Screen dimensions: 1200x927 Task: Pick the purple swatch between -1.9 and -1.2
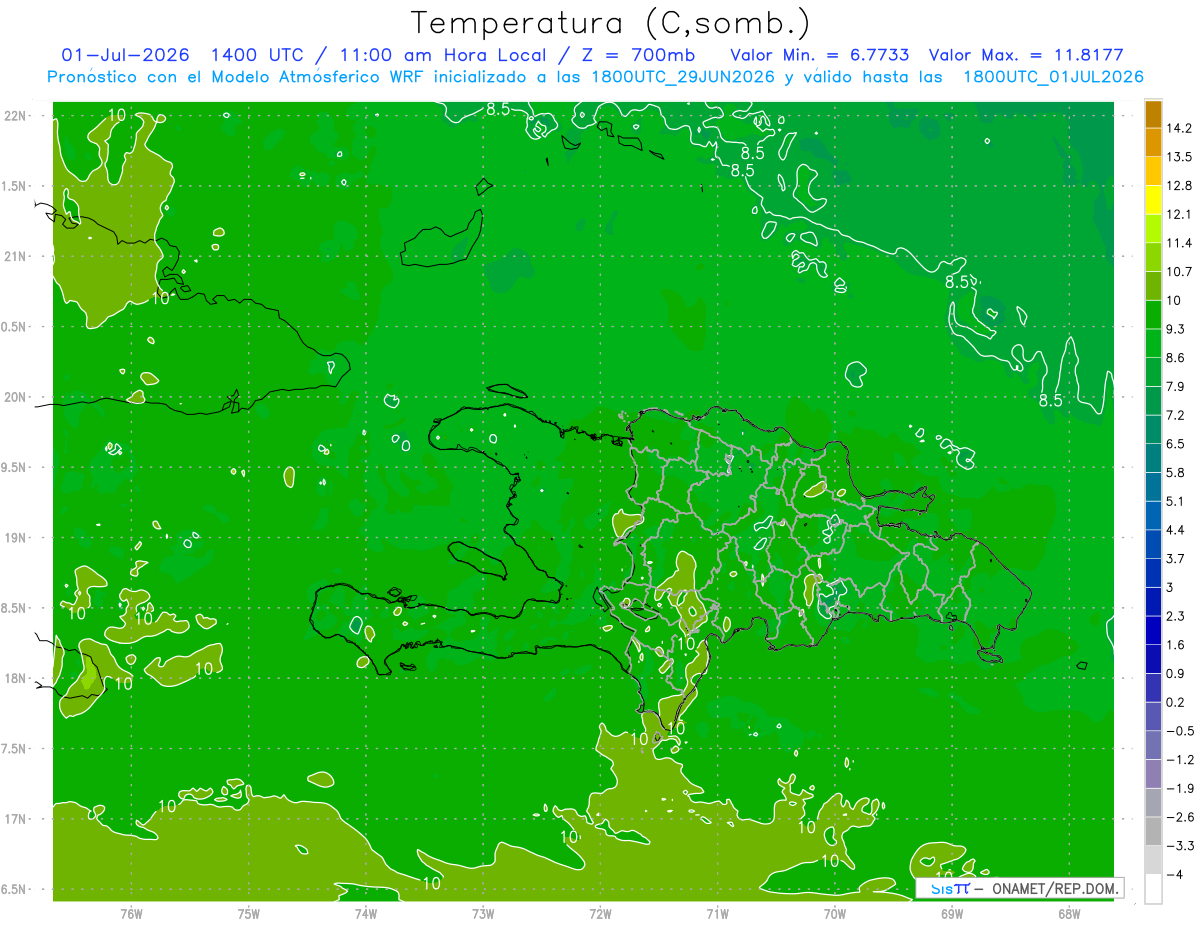click(1153, 774)
